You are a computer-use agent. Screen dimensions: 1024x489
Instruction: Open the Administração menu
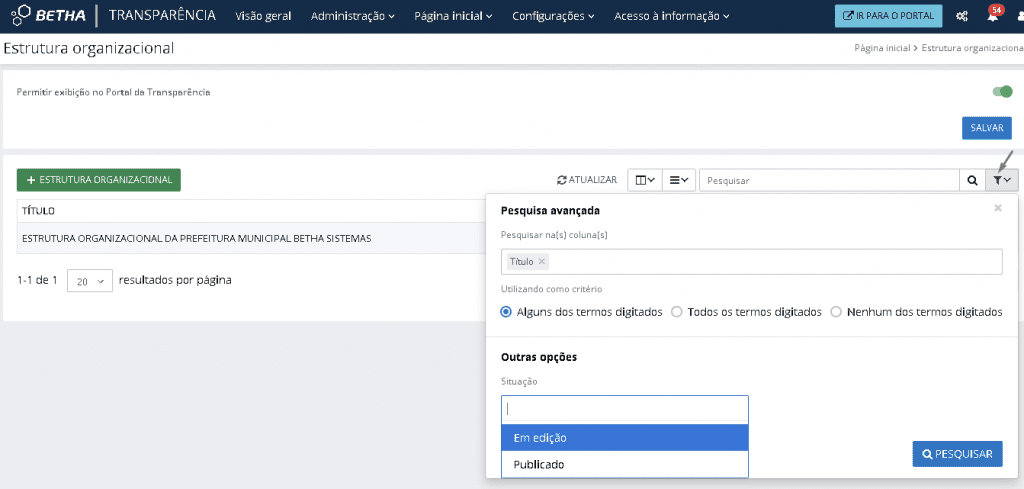352,17
